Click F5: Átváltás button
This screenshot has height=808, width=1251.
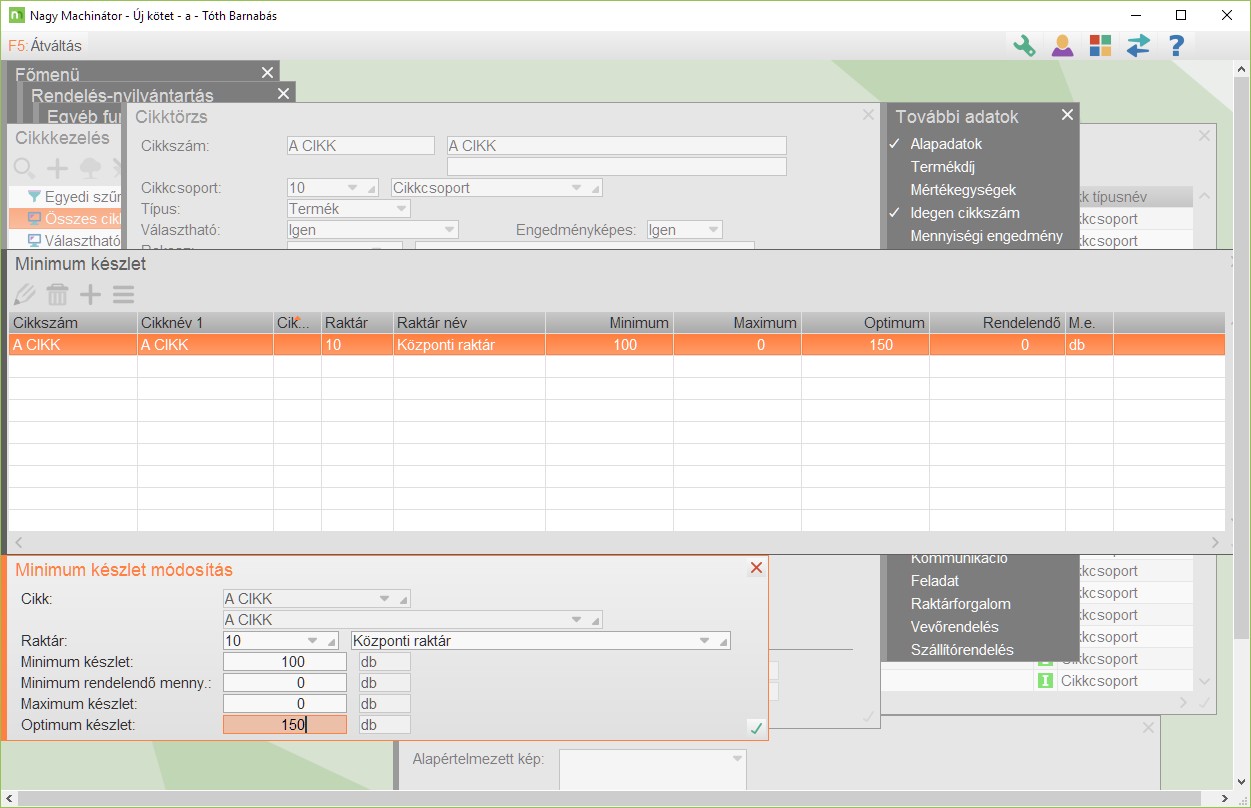pyautogui.click(x=45, y=45)
